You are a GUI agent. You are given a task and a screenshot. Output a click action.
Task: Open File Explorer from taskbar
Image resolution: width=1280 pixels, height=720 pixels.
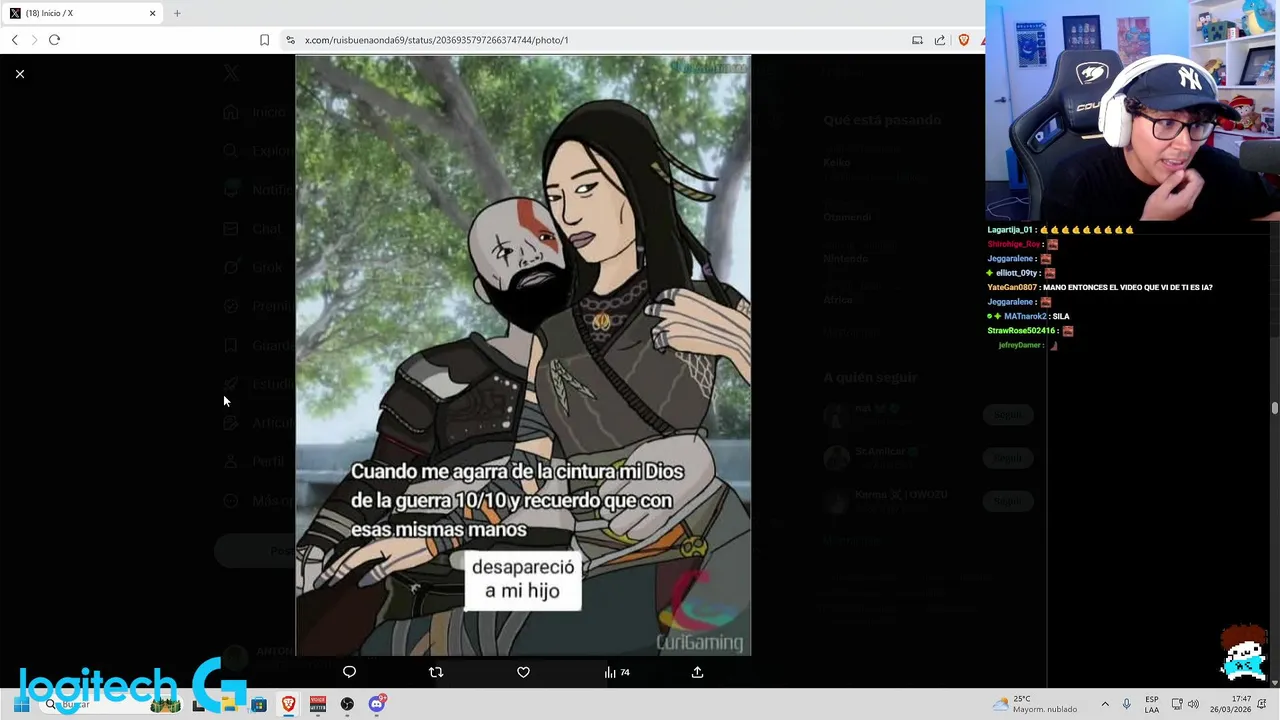pyautogui.click(x=229, y=704)
